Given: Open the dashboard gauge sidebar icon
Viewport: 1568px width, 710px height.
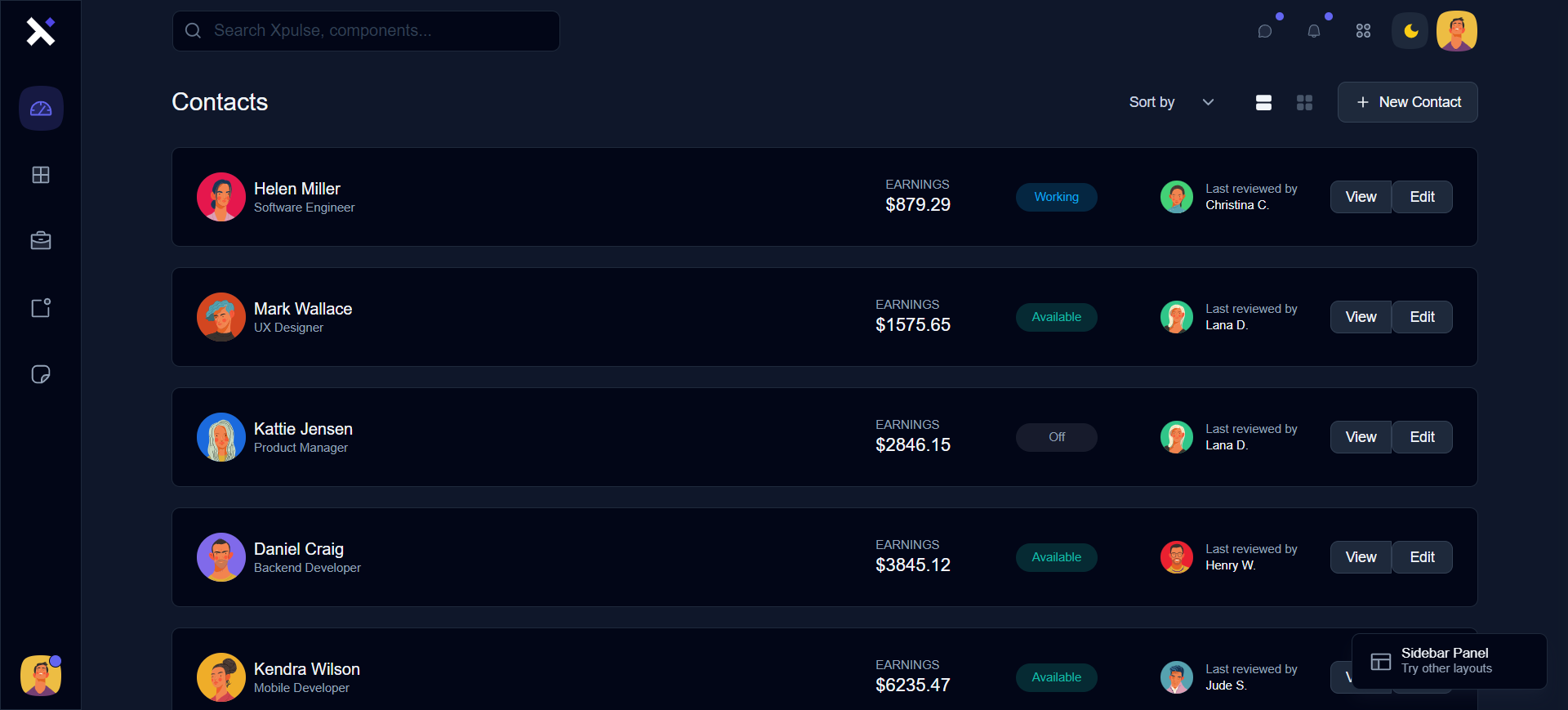Looking at the screenshot, I should click(x=41, y=109).
